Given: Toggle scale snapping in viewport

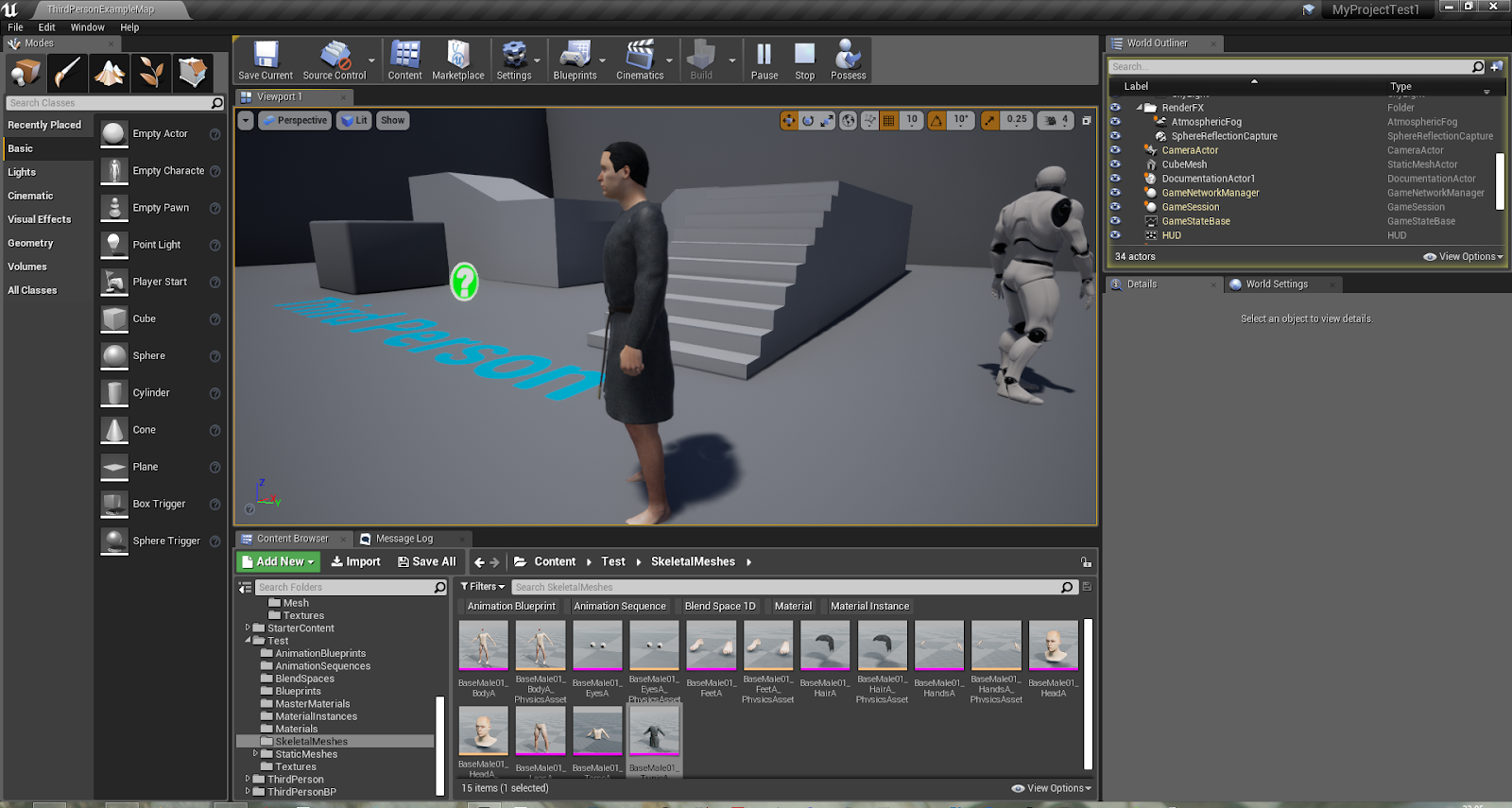Looking at the screenshot, I should point(989,120).
